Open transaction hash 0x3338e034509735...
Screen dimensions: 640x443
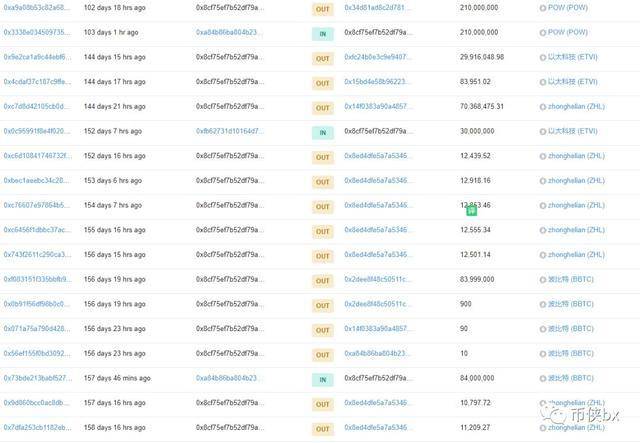click(x=37, y=33)
